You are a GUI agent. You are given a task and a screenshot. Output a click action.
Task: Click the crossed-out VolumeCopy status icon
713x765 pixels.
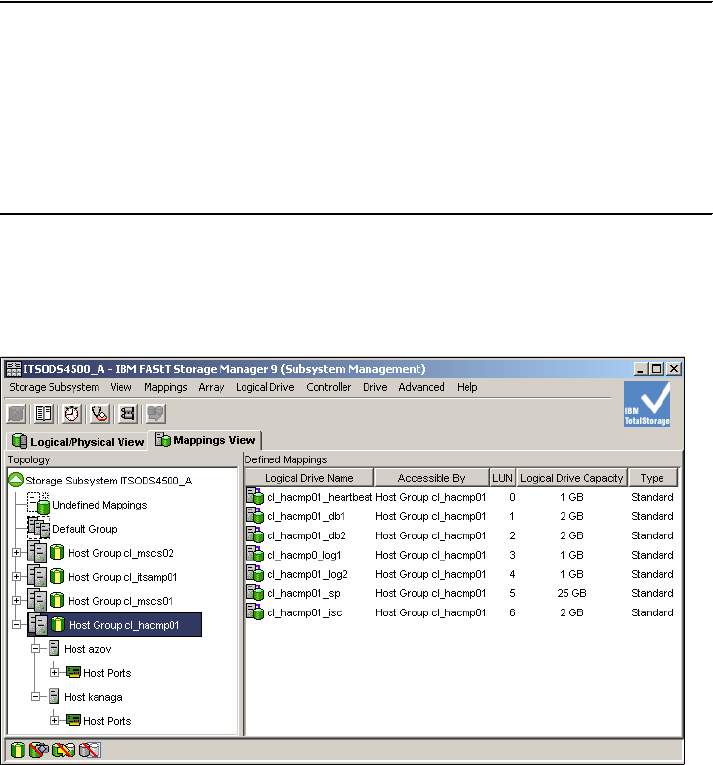tap(63, 750)
